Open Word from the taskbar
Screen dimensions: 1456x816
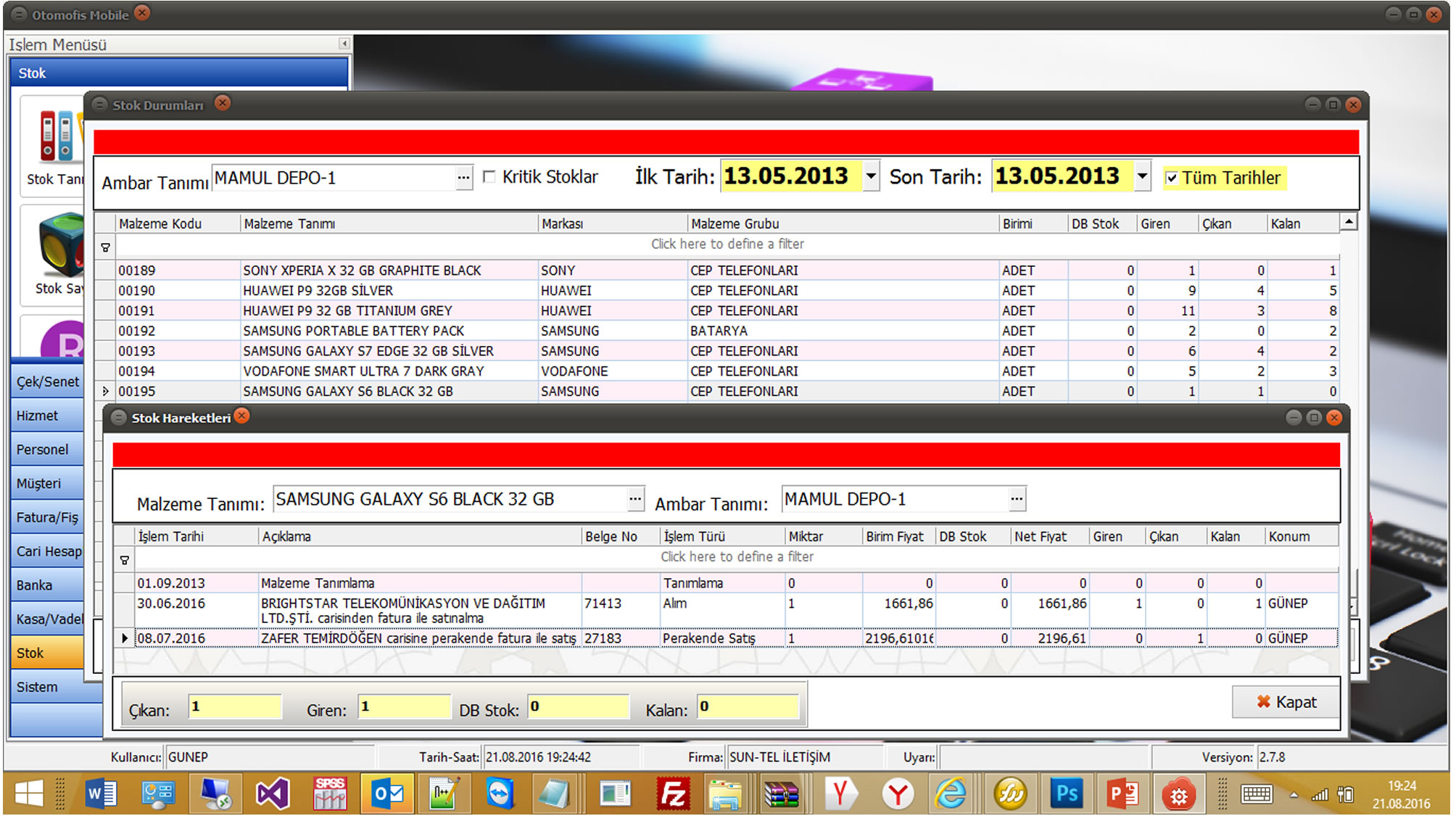[x=101, y=794]
